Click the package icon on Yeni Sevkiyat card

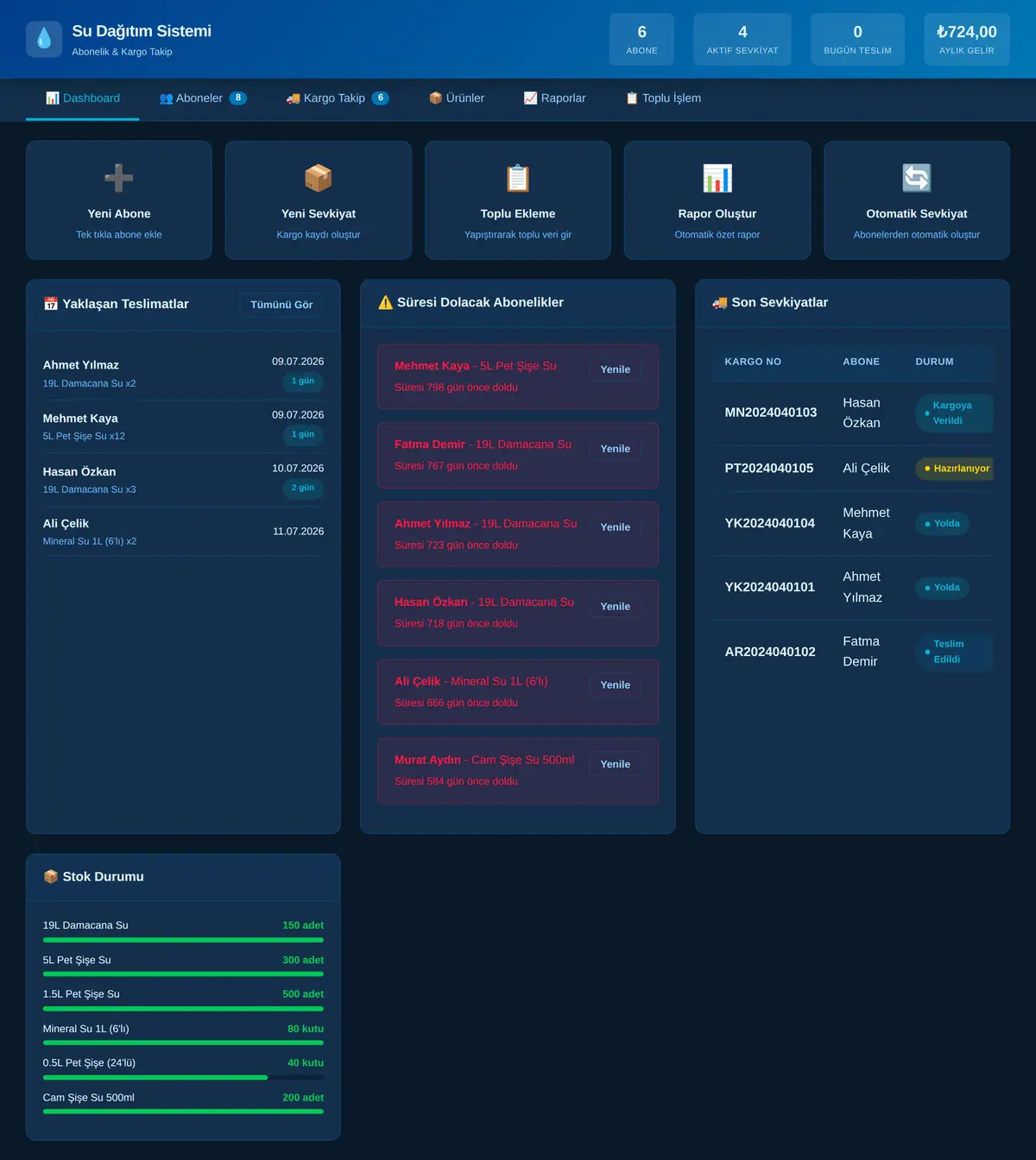(319, 179)
